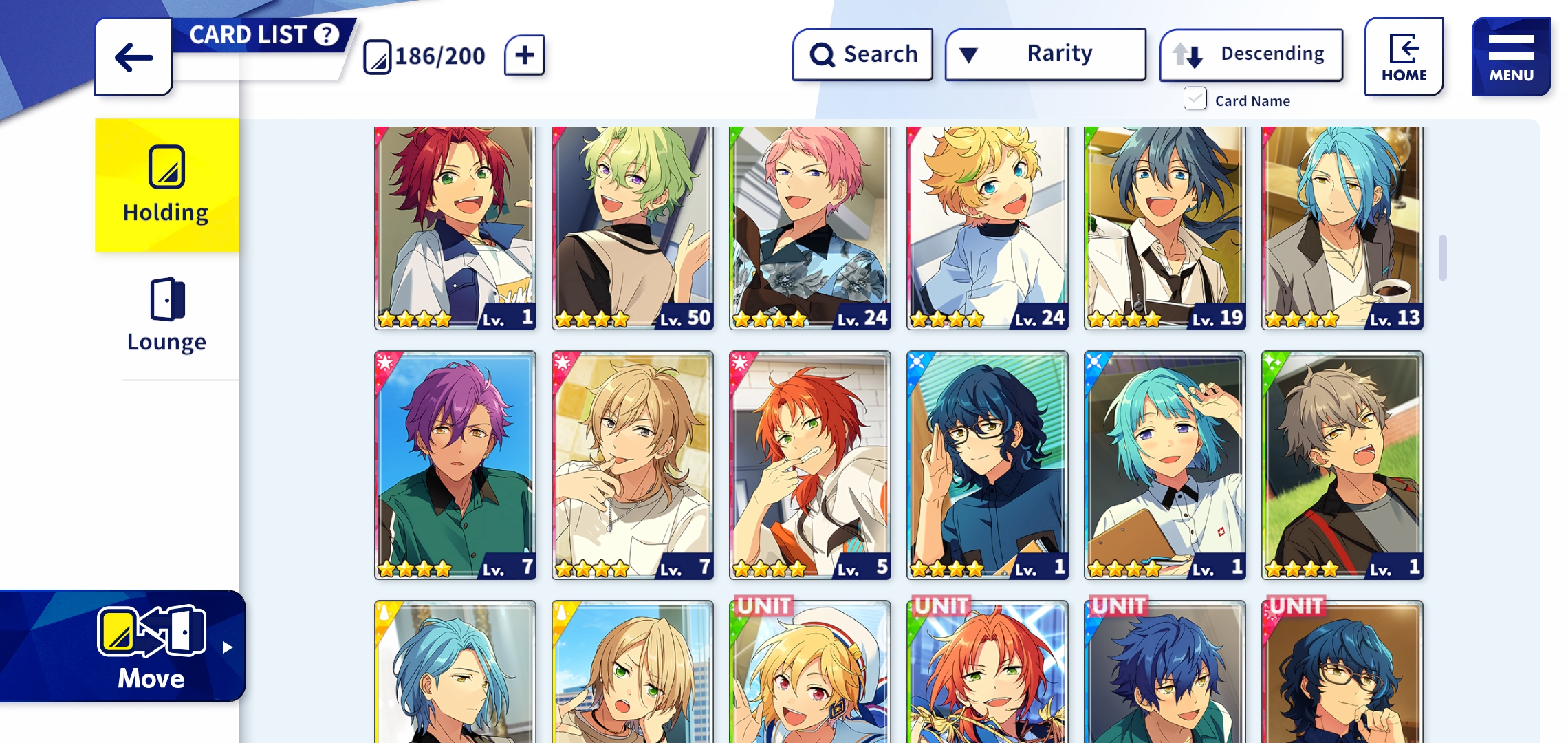This screenshot has width=1568, height=743.
Task: Click the card count icon beside 186/200
Action: [x=377, y=57]
